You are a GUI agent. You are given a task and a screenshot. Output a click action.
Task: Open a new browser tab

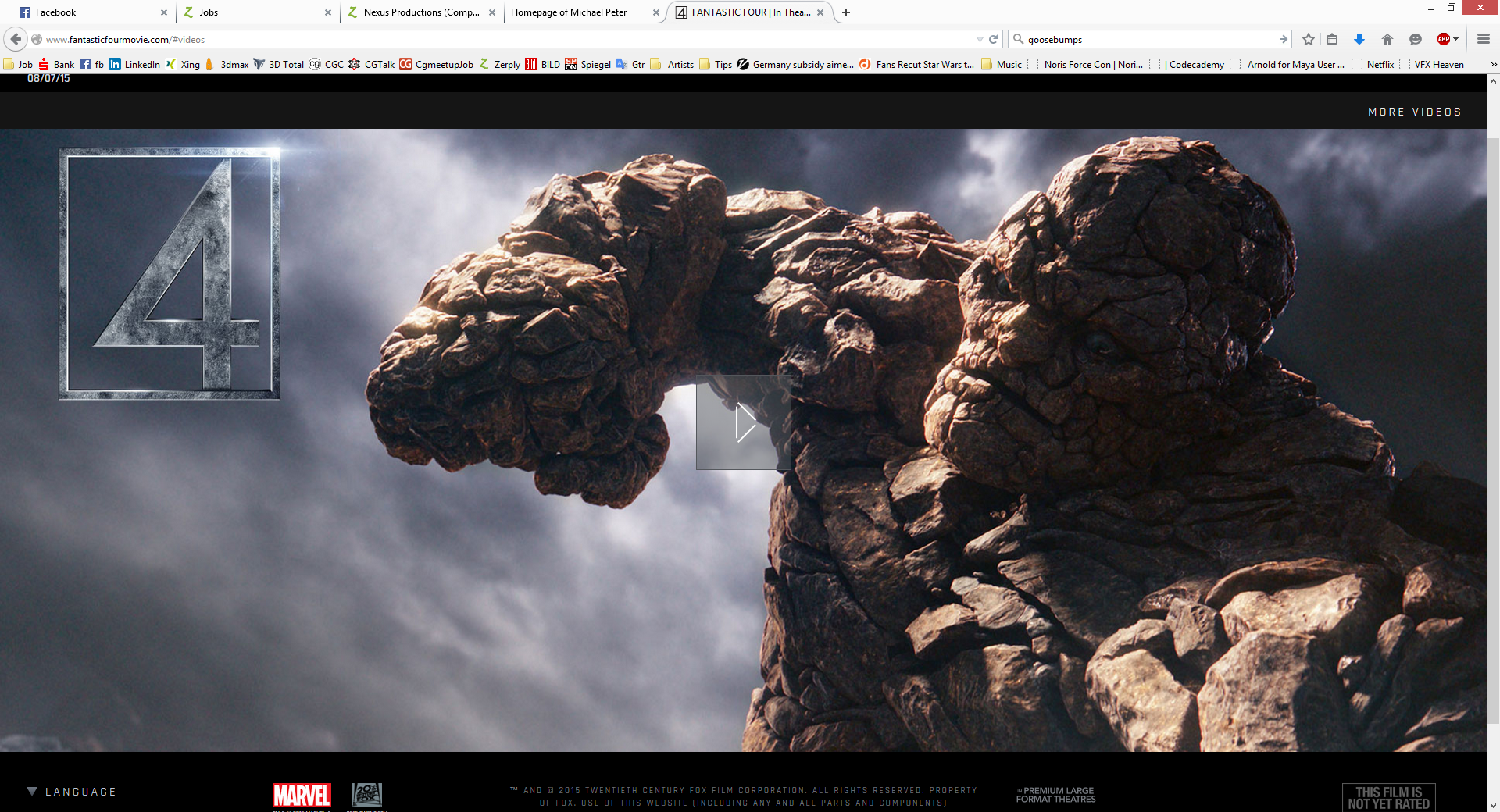pyautogui.click(x=846, y=12)
